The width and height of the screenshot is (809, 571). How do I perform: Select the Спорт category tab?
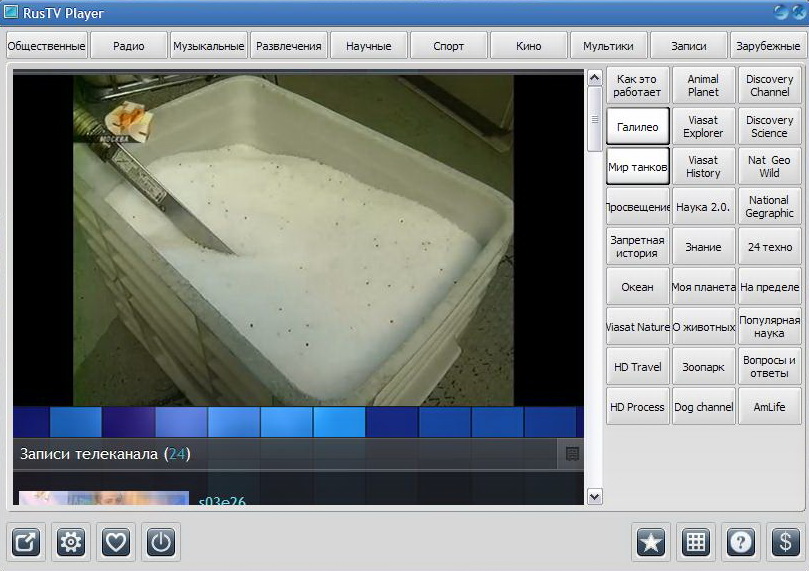(449, 46)
